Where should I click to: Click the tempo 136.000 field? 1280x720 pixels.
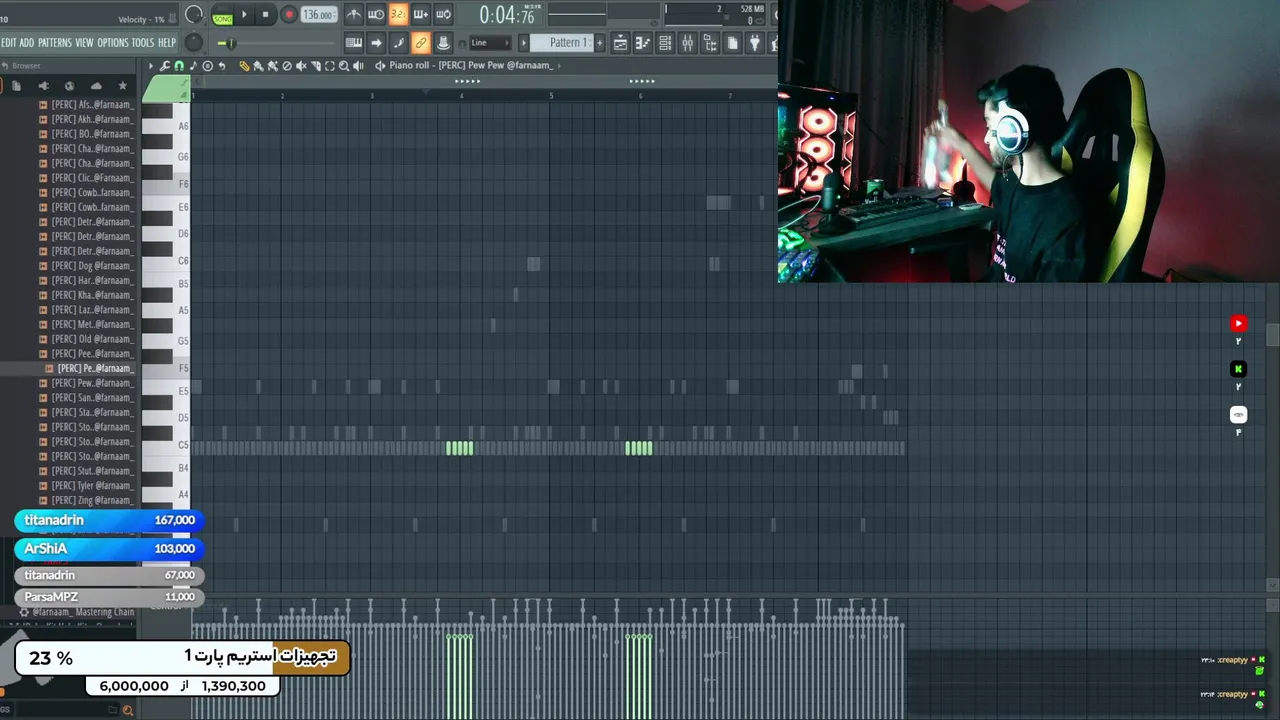tap(318, 14)
